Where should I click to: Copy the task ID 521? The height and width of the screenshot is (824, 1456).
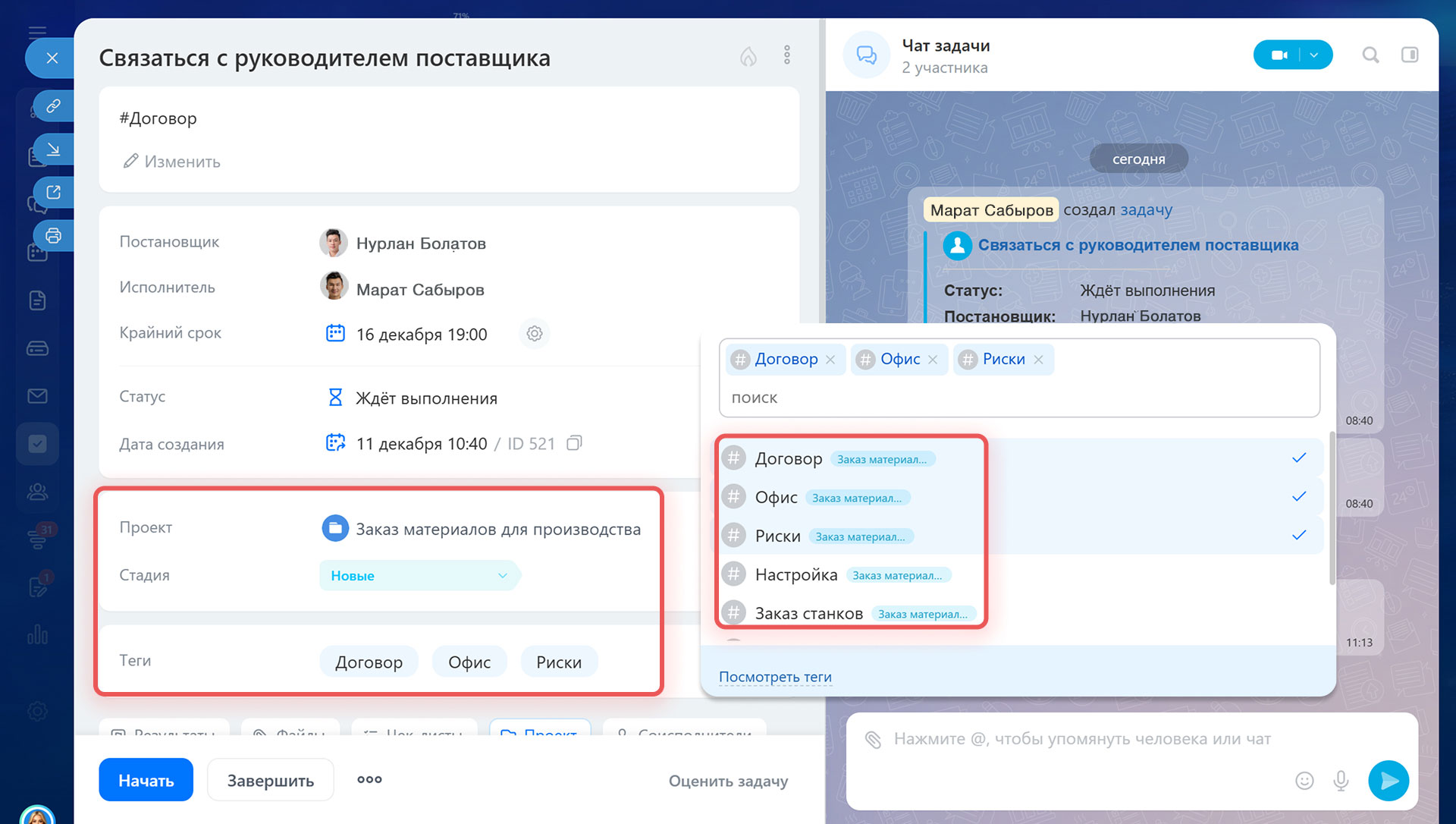tap(574, 443)
